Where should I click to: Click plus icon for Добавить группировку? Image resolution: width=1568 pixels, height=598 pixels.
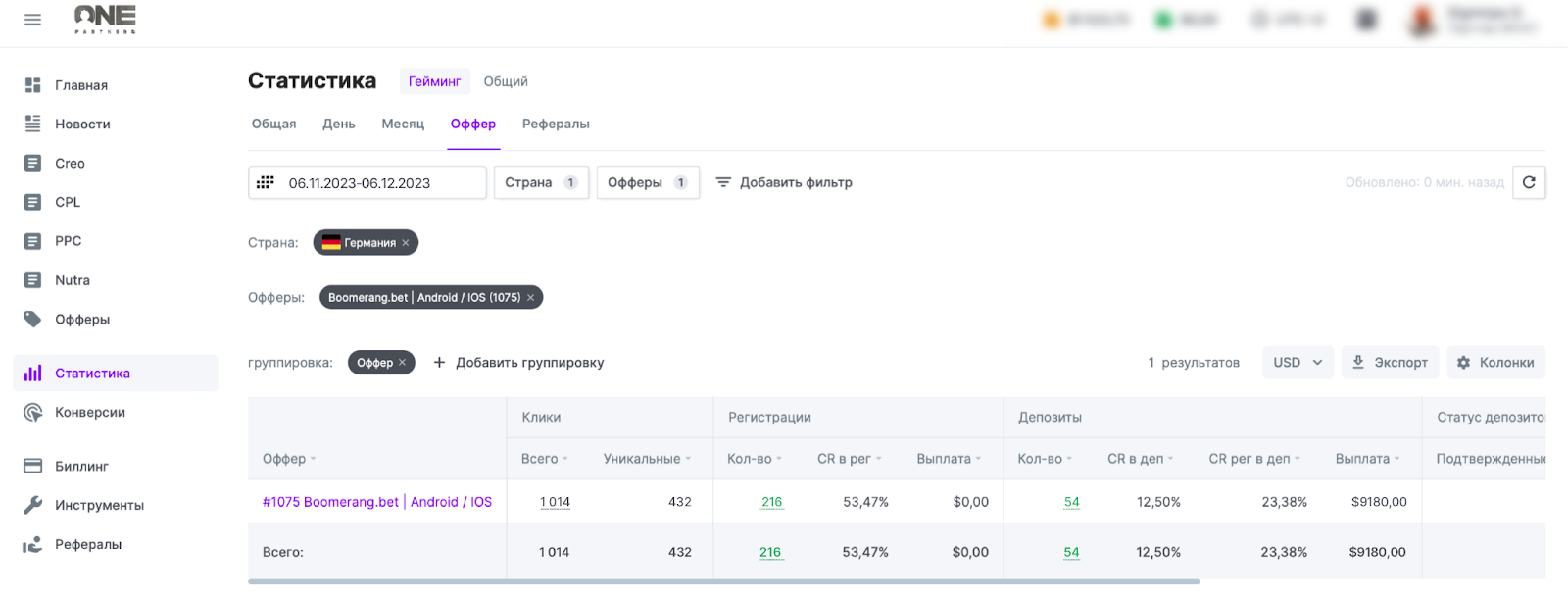point(439,362)
